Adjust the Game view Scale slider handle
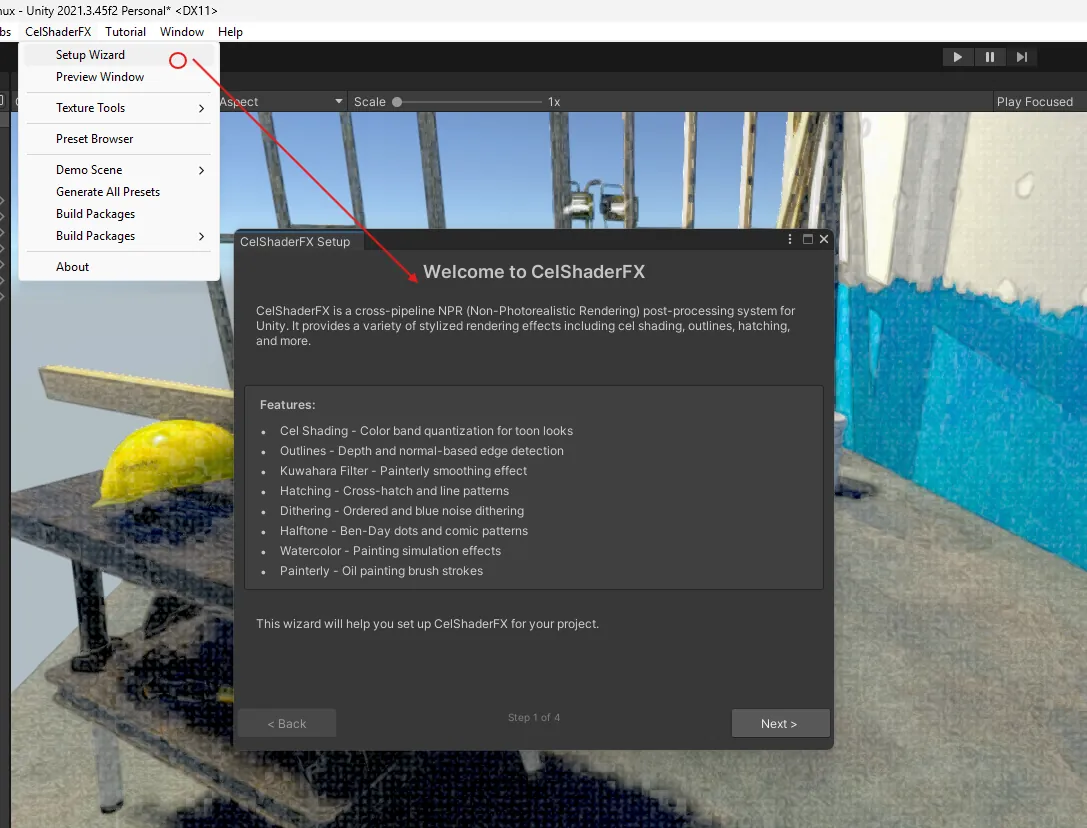This screenshot has height=828, width=1087. [397, 102]
